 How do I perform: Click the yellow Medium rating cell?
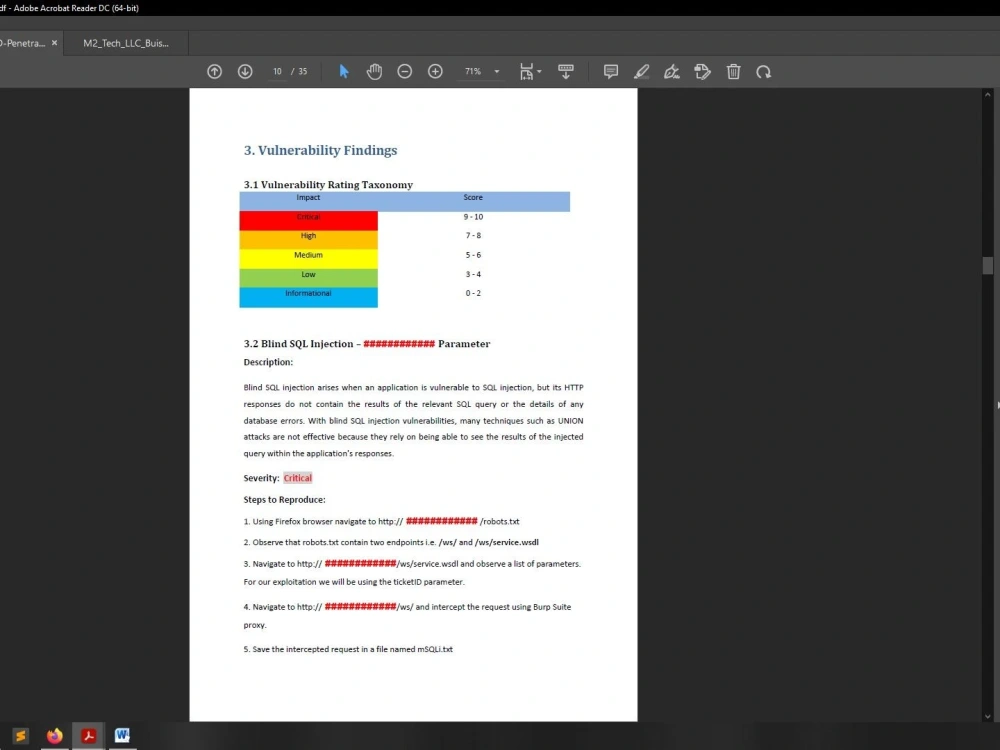[309, 259]
